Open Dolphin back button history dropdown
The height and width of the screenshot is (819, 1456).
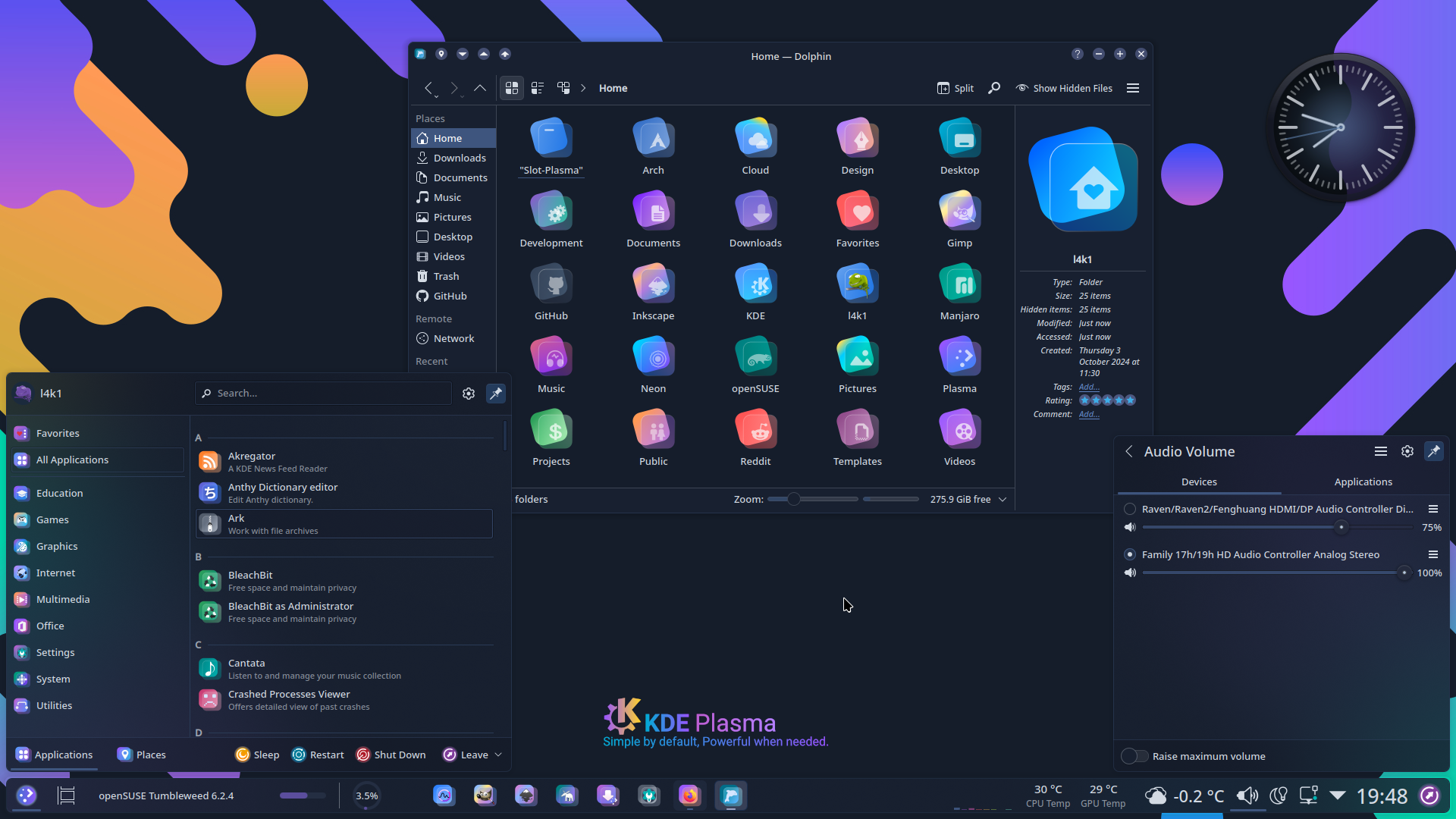pos(436,96)
